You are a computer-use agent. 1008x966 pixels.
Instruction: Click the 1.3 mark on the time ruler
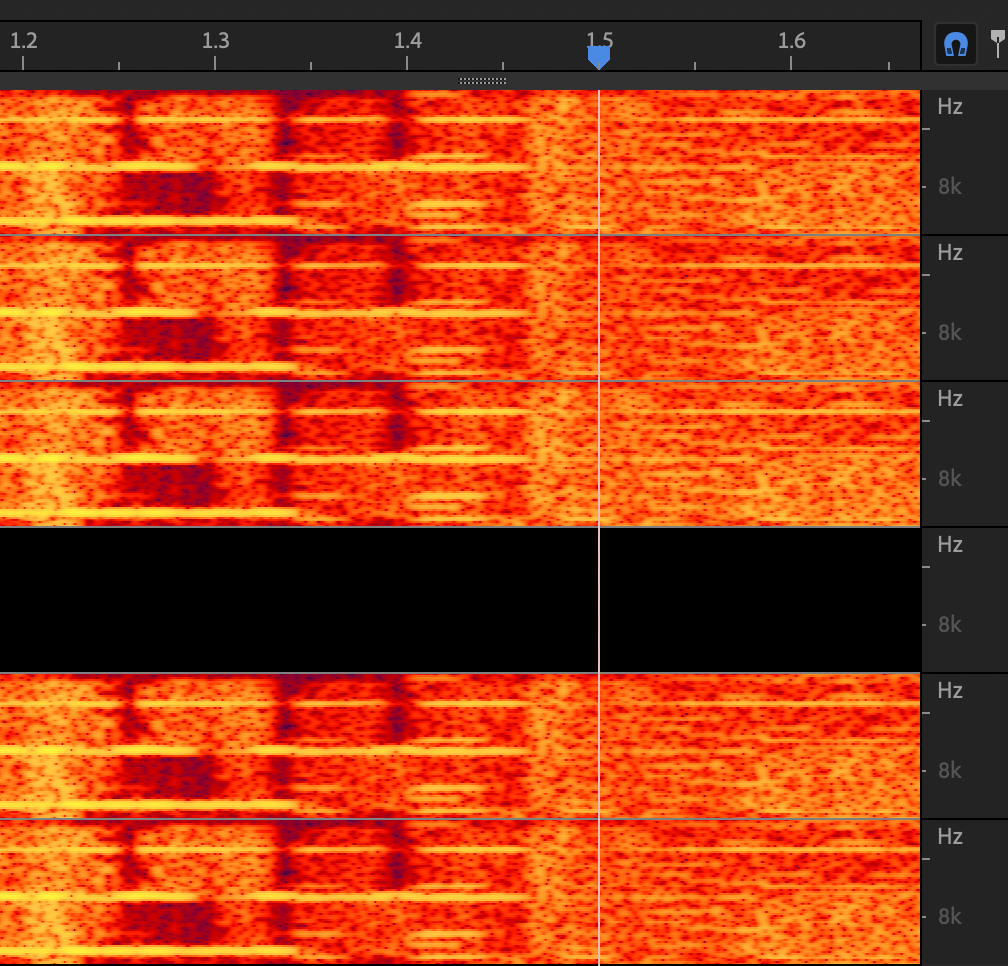[215, 42]
